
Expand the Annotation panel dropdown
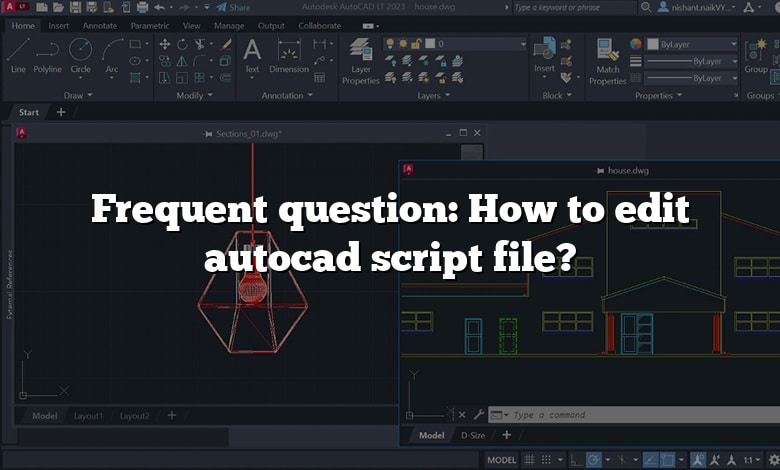[287, 95]
